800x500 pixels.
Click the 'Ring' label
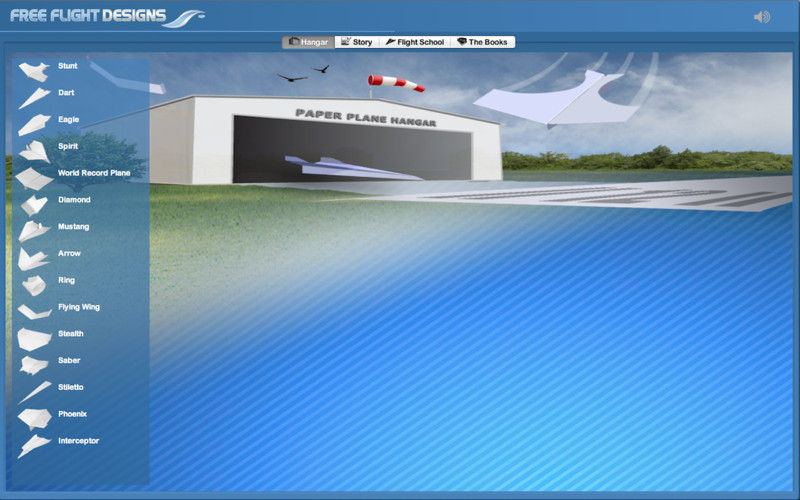66,280
